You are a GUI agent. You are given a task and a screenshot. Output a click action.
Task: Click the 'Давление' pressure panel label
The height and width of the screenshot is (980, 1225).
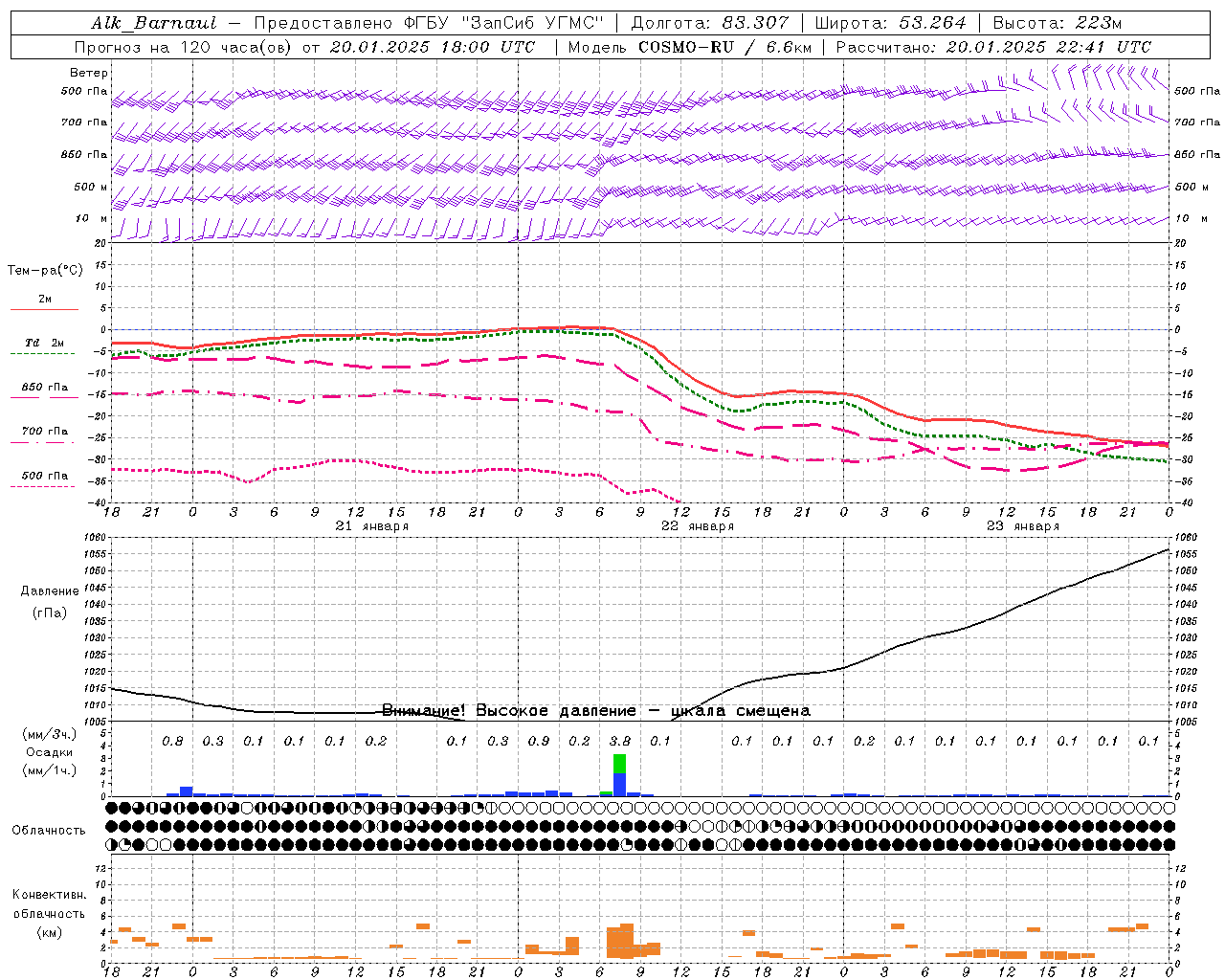pos(50,591)
